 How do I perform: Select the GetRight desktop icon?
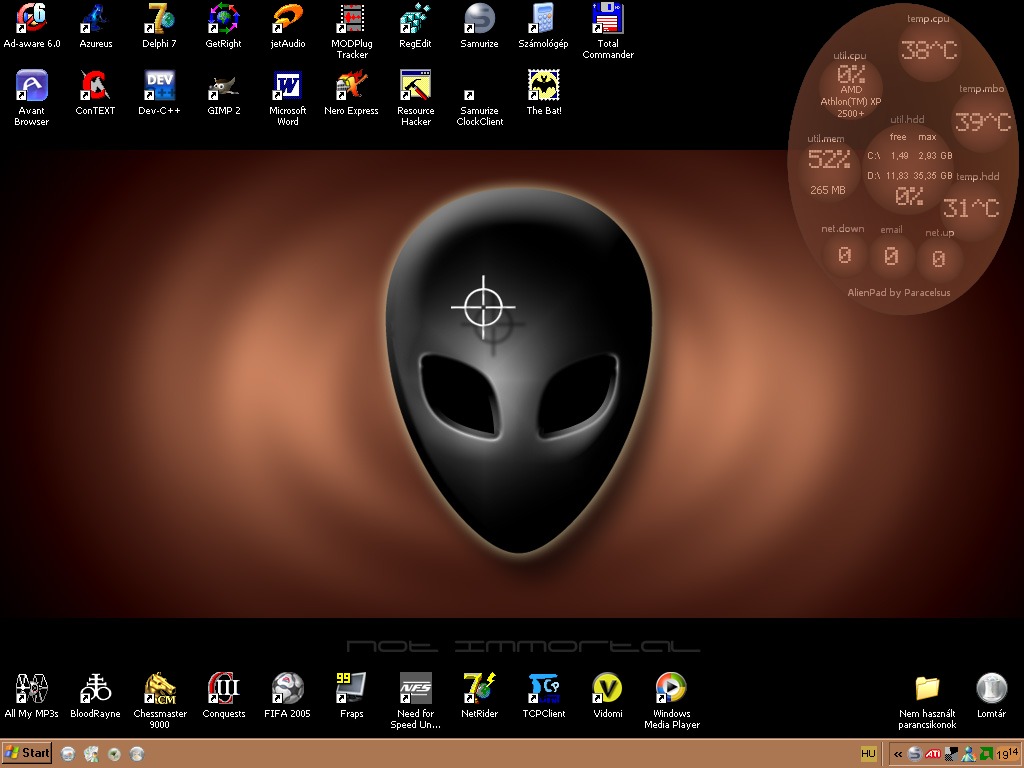tap(224, 19)
